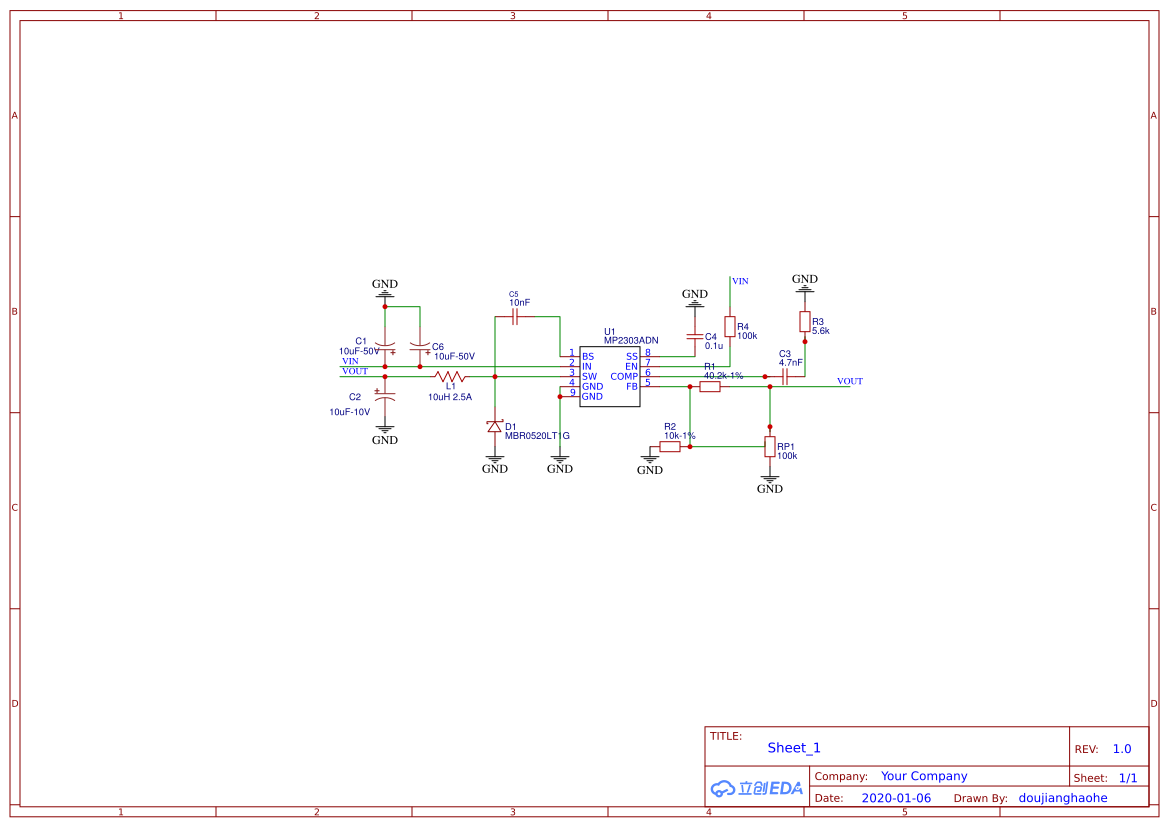Select the C1 polarized capacitor symbol
Viewport: 1169px width, 827px height.
(385, 348)
